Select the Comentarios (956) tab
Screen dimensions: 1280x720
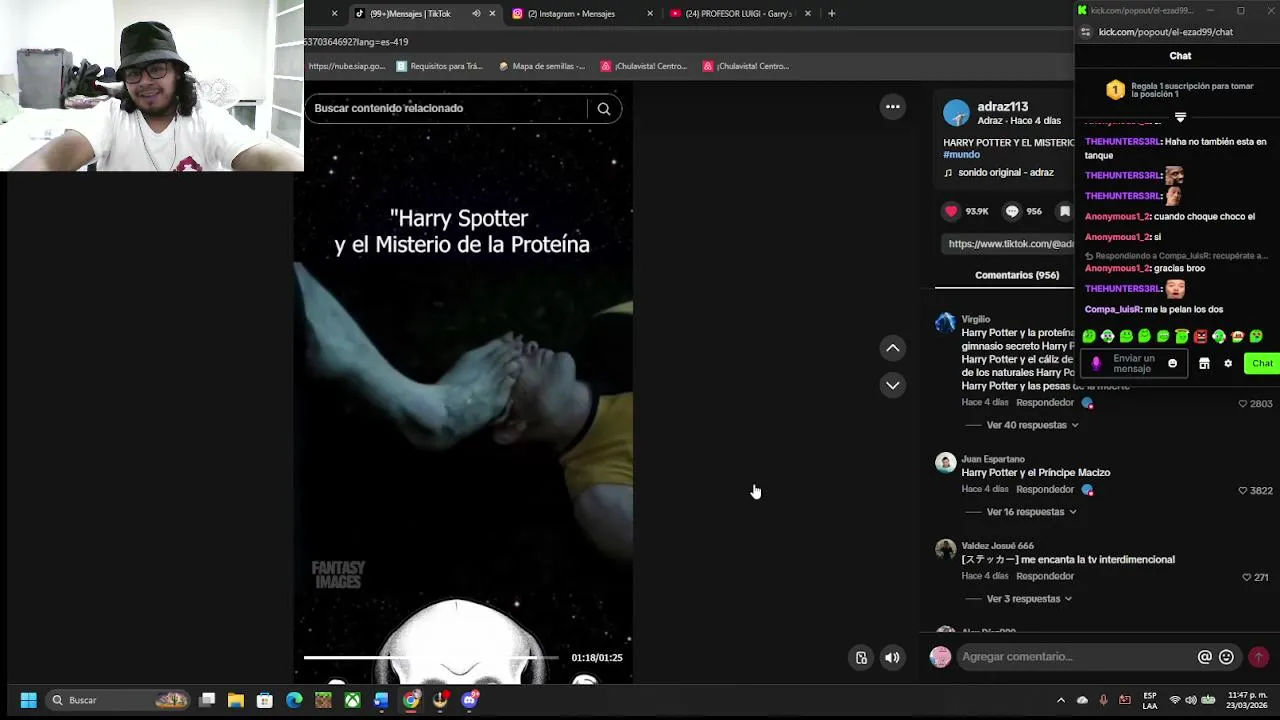coord(1017,275)
